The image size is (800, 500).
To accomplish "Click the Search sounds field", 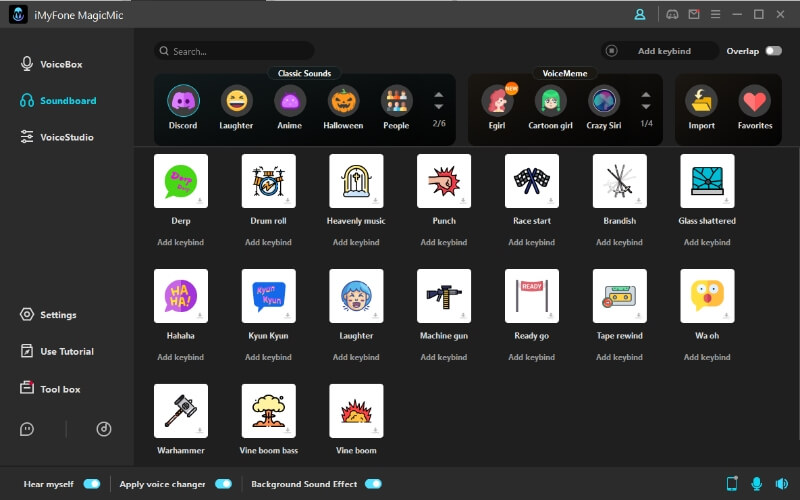I will pos(234,51).
